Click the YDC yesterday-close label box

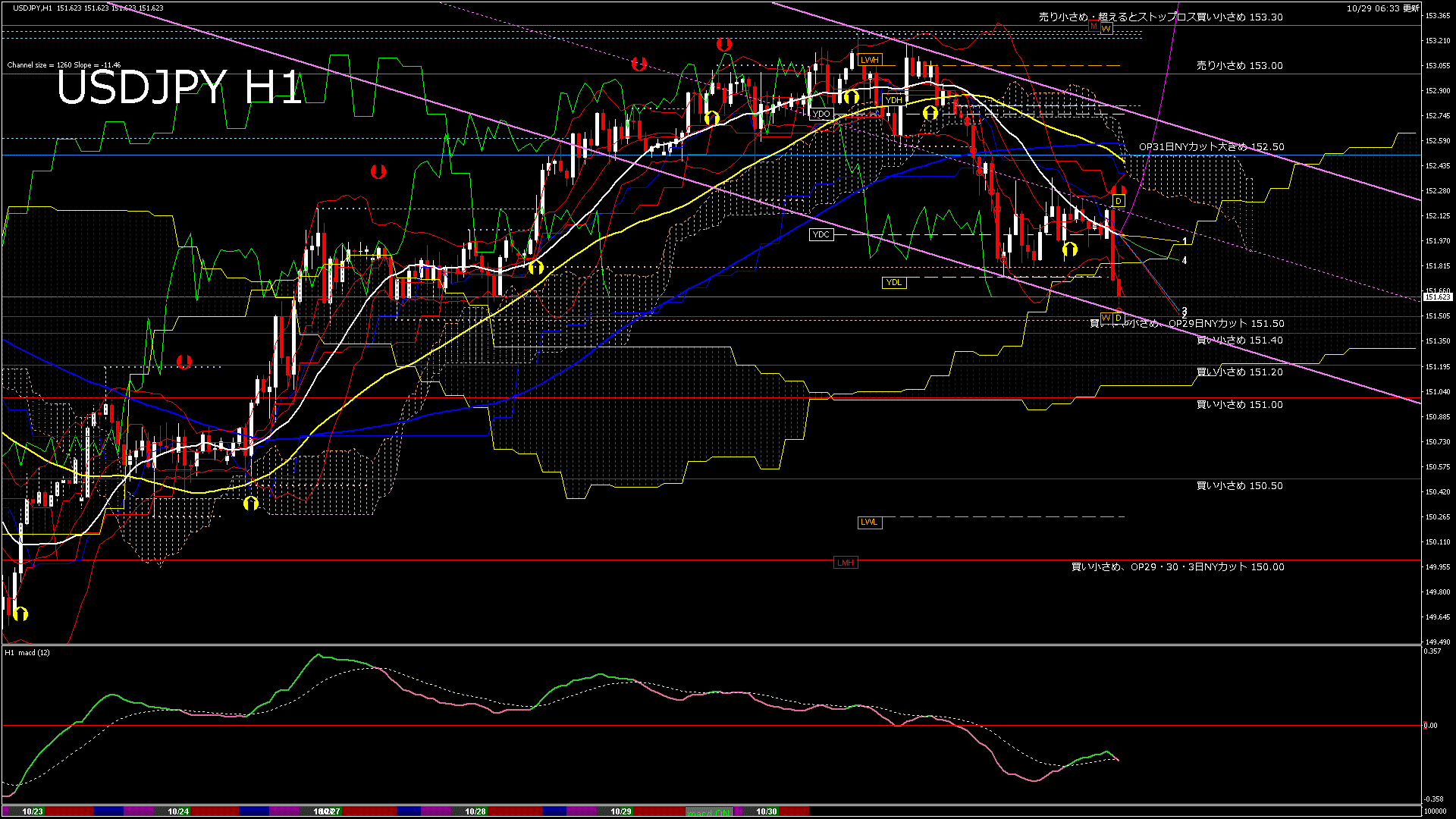click(x=821, y=235)
